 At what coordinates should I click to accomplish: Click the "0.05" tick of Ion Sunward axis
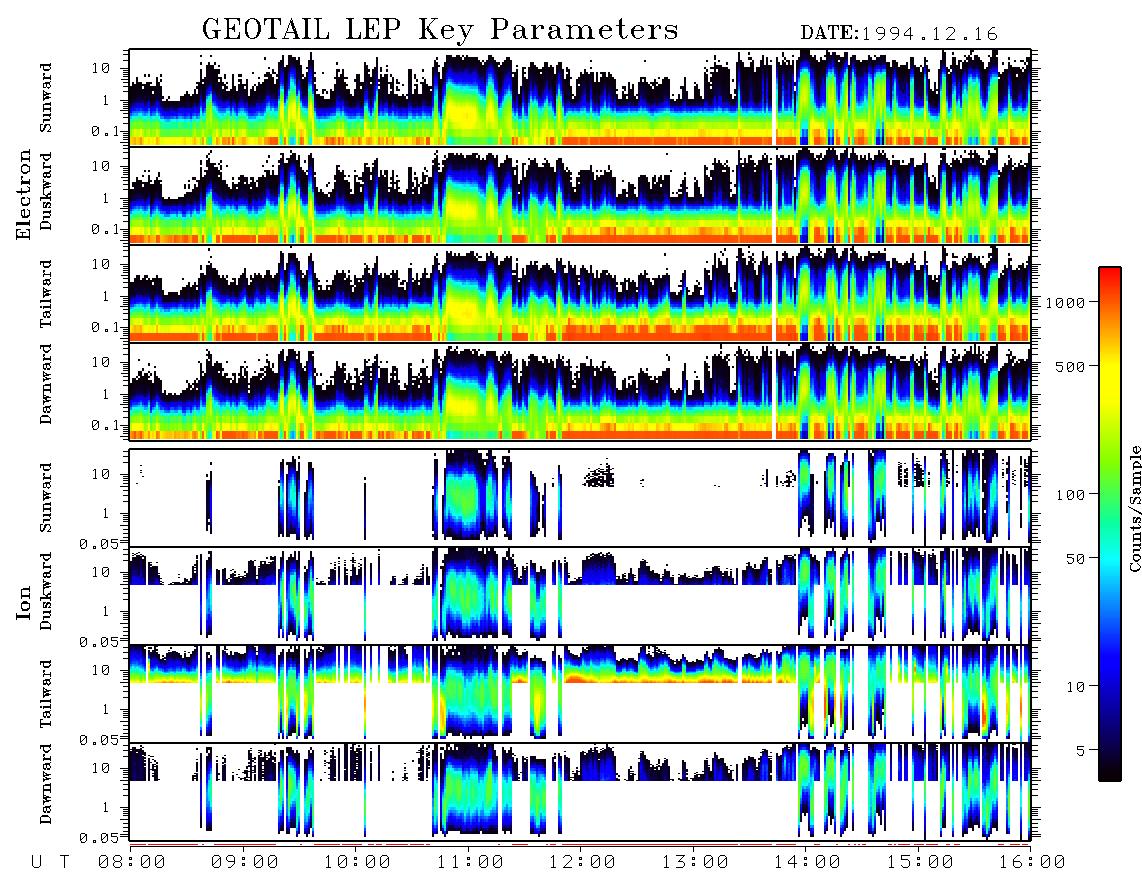tap(99, 543)
